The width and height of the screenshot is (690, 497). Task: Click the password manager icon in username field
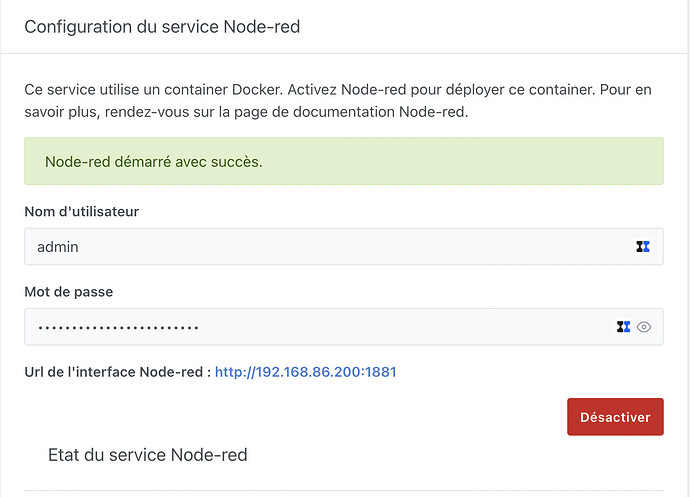(x=642, y=247)
